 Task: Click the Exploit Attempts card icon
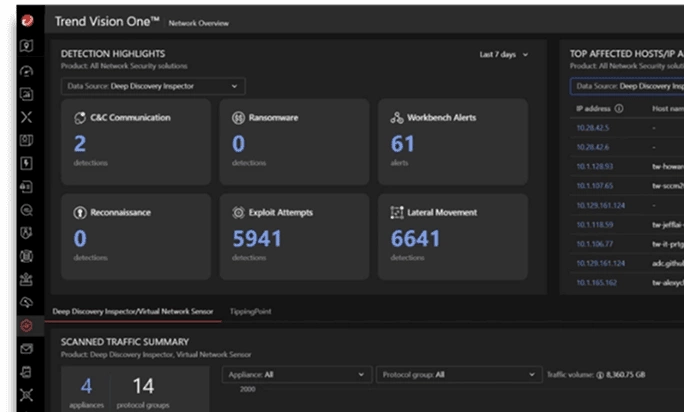[238, 213]
